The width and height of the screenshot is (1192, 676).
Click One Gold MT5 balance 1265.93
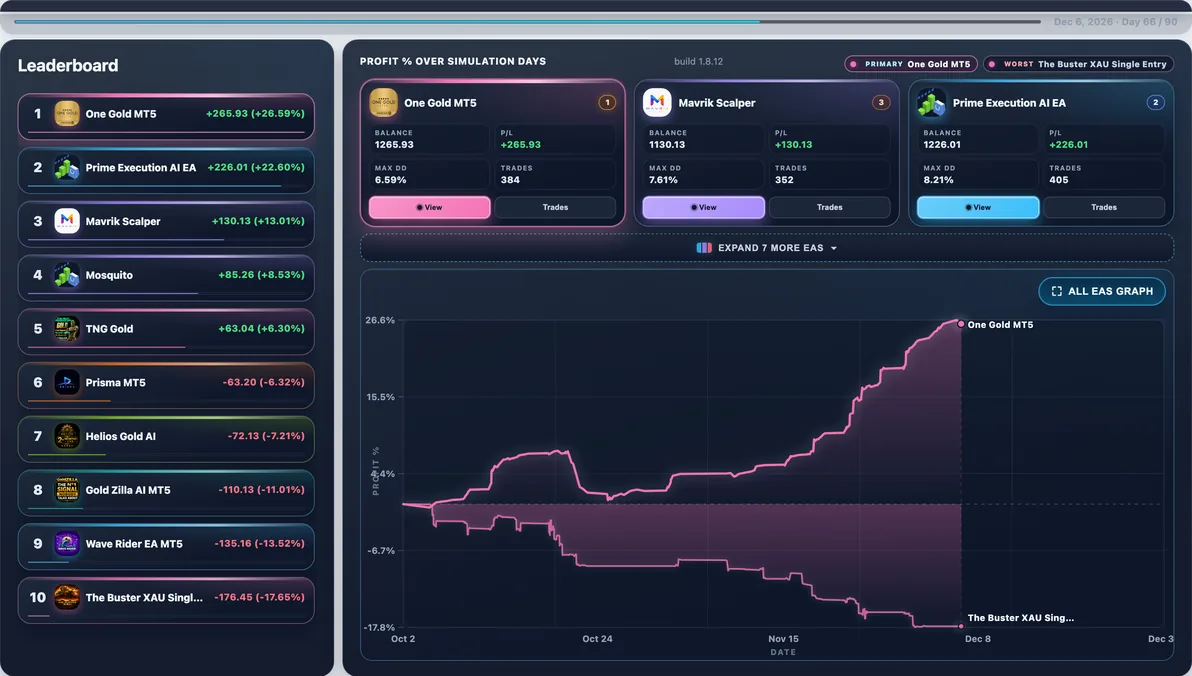(394, 144)
